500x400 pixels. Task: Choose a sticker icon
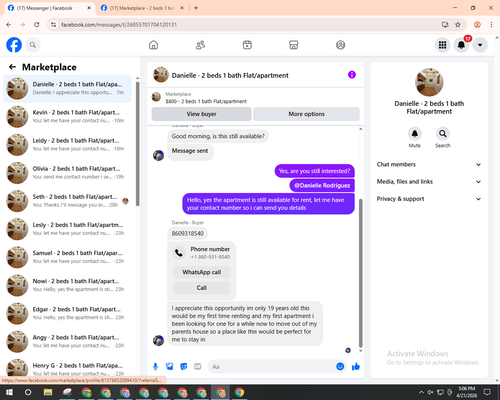click(x=184, y=367)
